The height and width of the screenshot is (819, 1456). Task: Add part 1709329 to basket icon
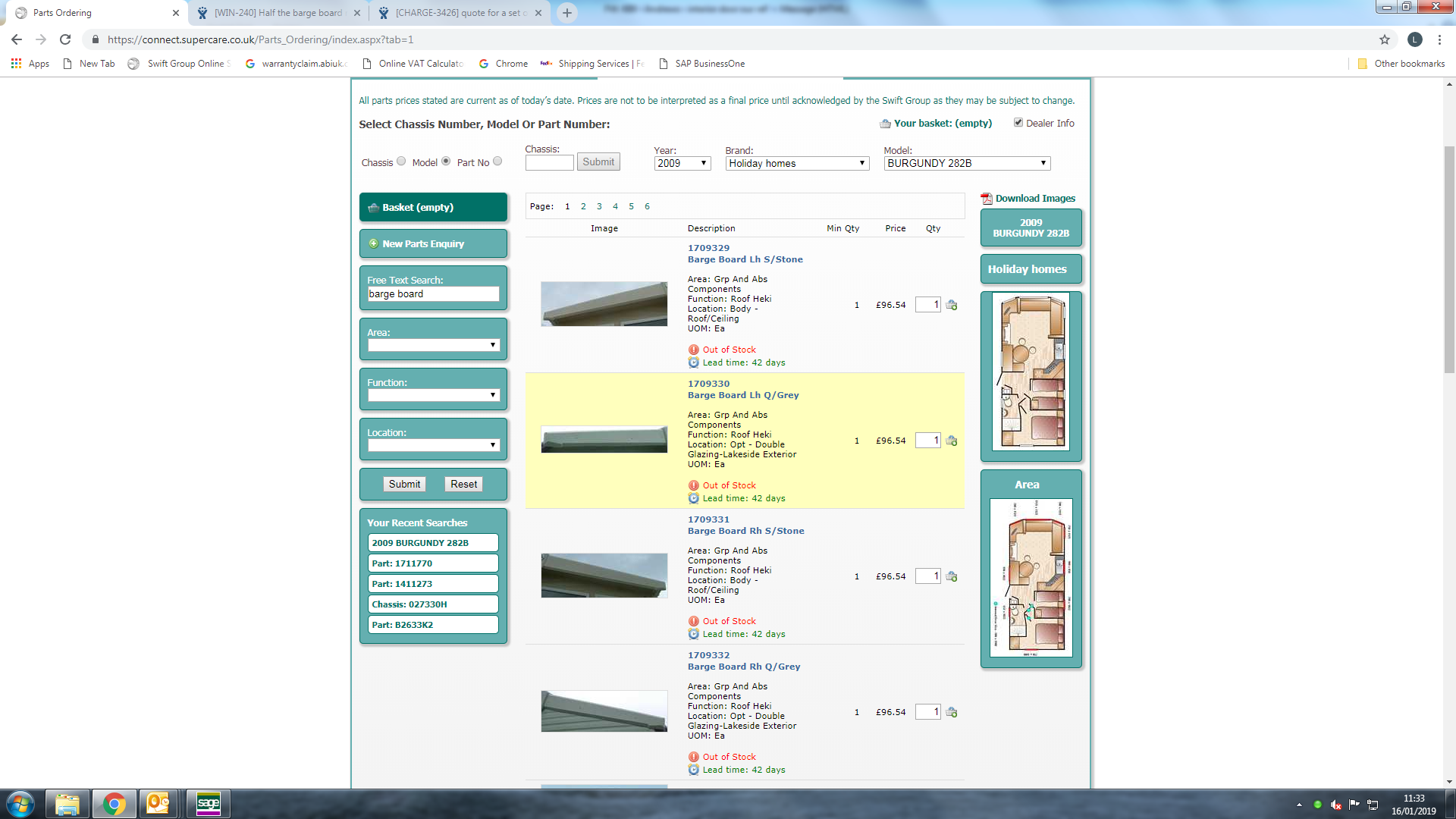(952, 305)
